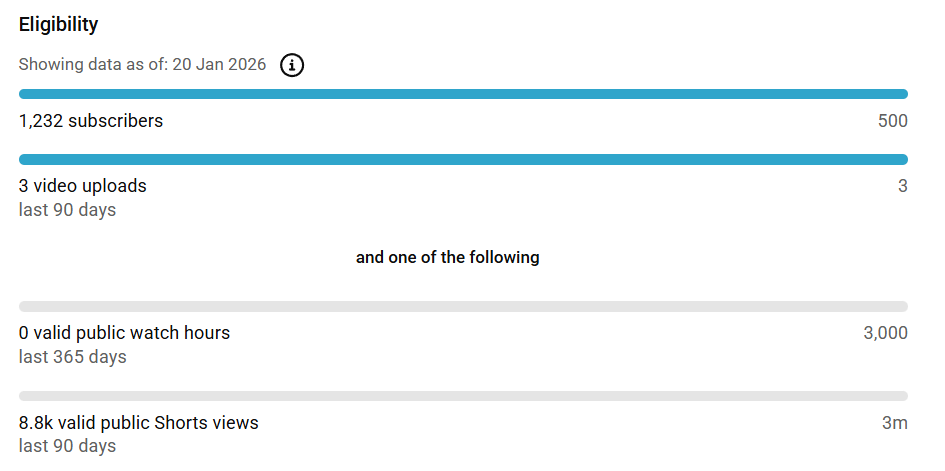Select the '8.8k valid public Shorts views' label
Image resolution: width=945 pixels, height=471 pixels.
pos(138,423)
